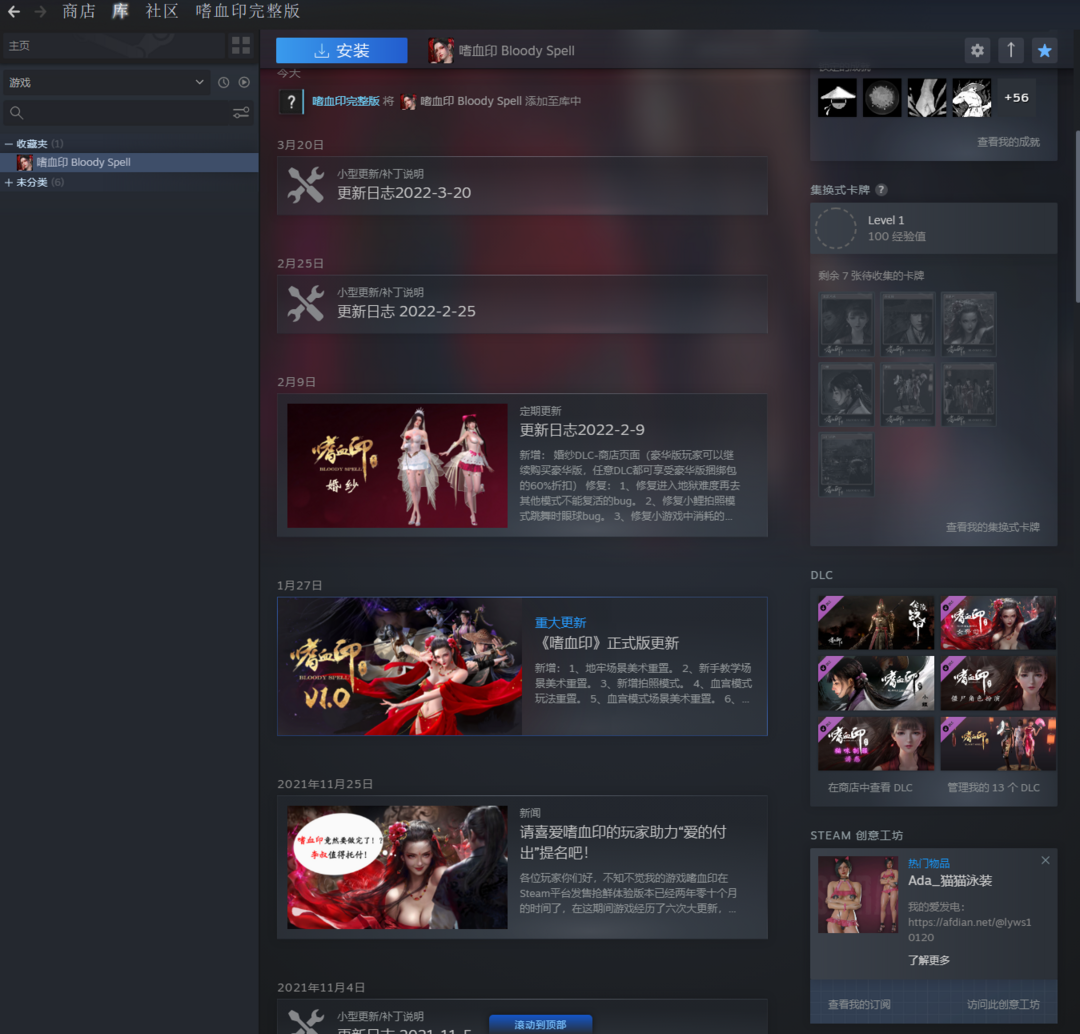Click the game icon in the header bar
The height and width of the screenshot is (1034, 1080).
(441, 50)
